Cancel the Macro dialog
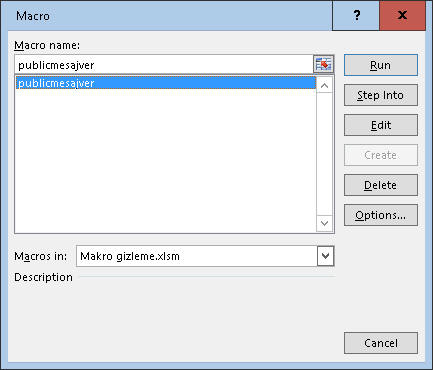This screenshot has height=370, width=433. [381, 343]
